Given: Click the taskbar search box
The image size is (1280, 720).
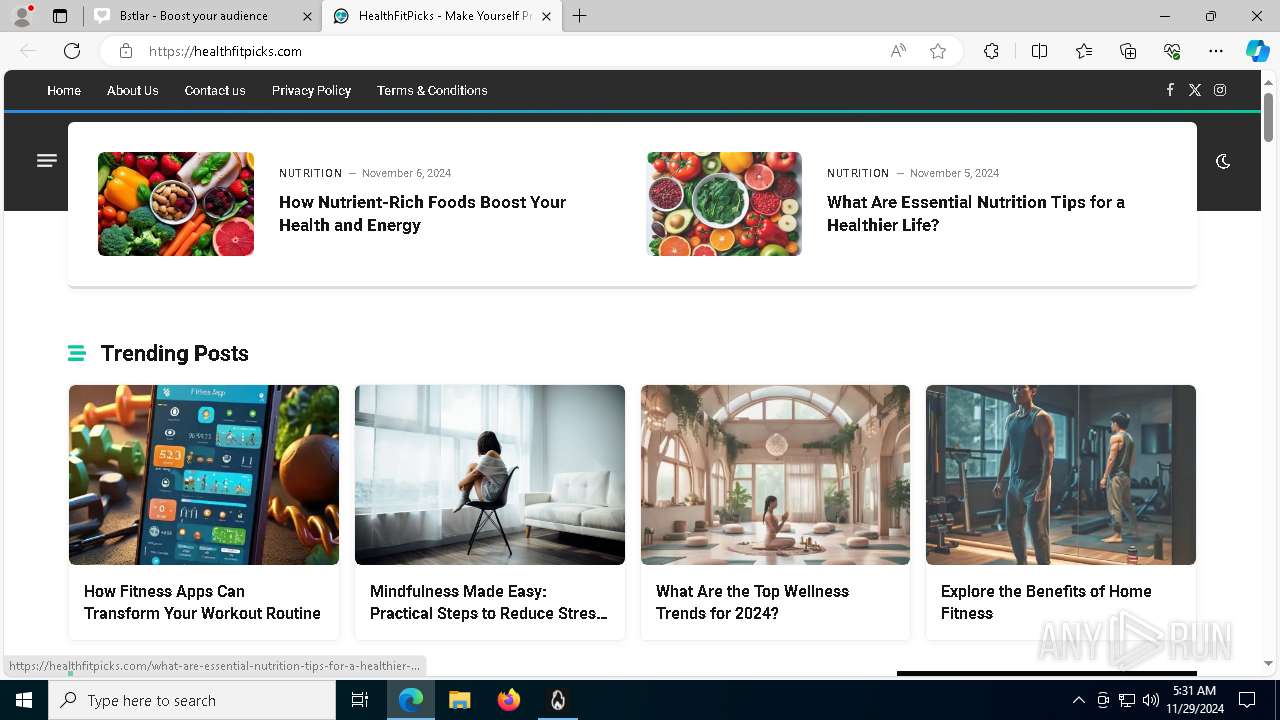Looking at the screenshot, I should pyautogui.click(x=192, y=700).
